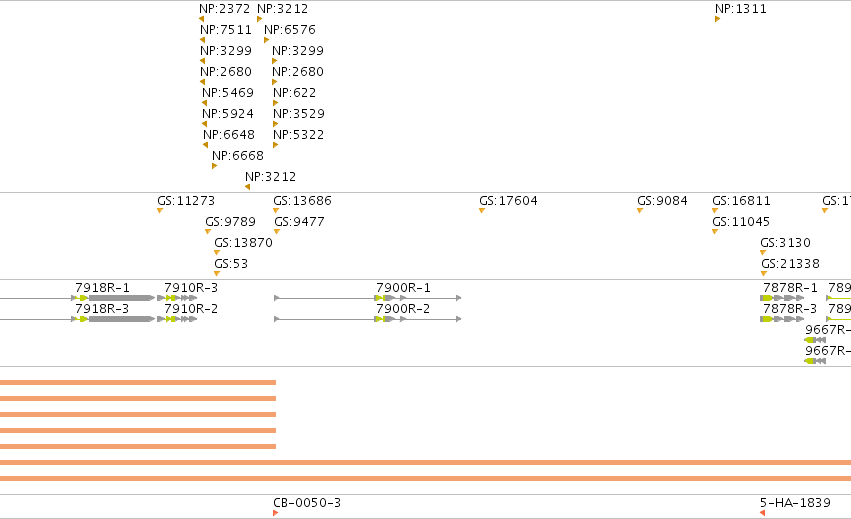This screenshot has height=519, width=851.
Task: Select the red CB-0050-3 arrow marker
Action: pos(276,513)
